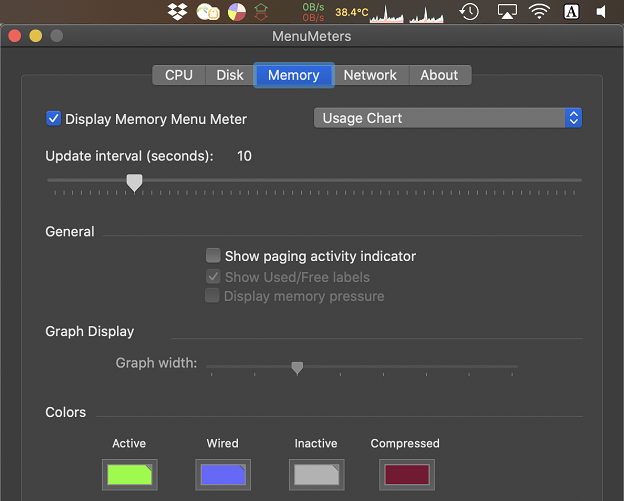Toggle Show Used/Free labels checkbox
The image size is (624, 501).
[213, 277]
